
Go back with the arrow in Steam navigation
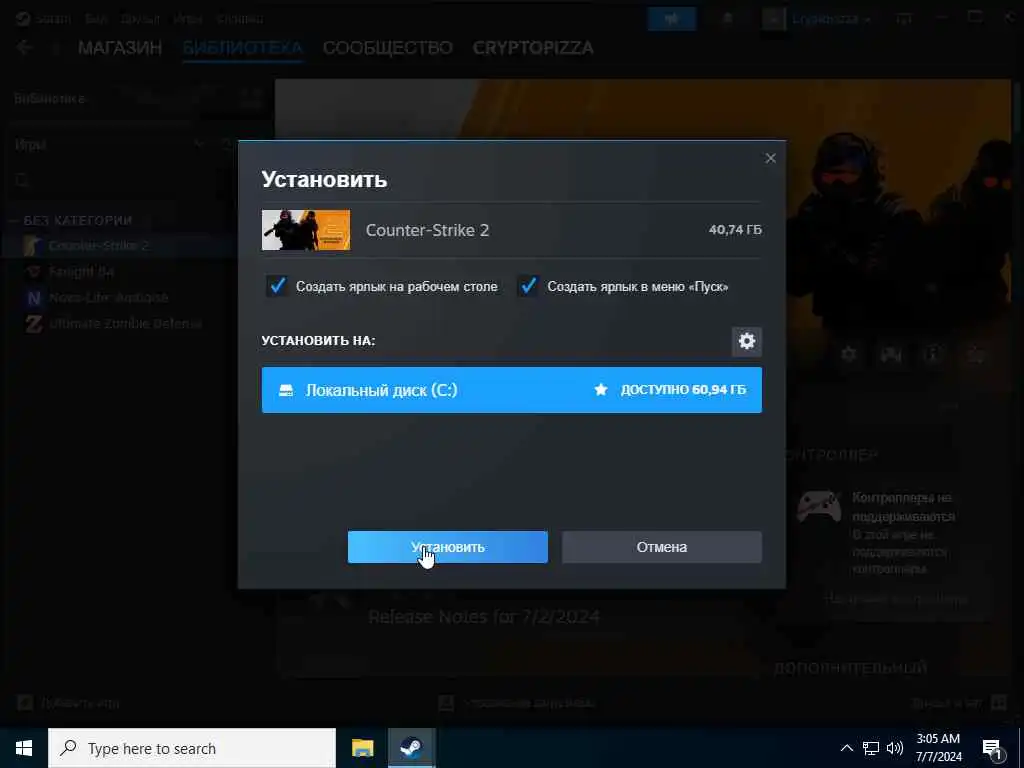24,48
